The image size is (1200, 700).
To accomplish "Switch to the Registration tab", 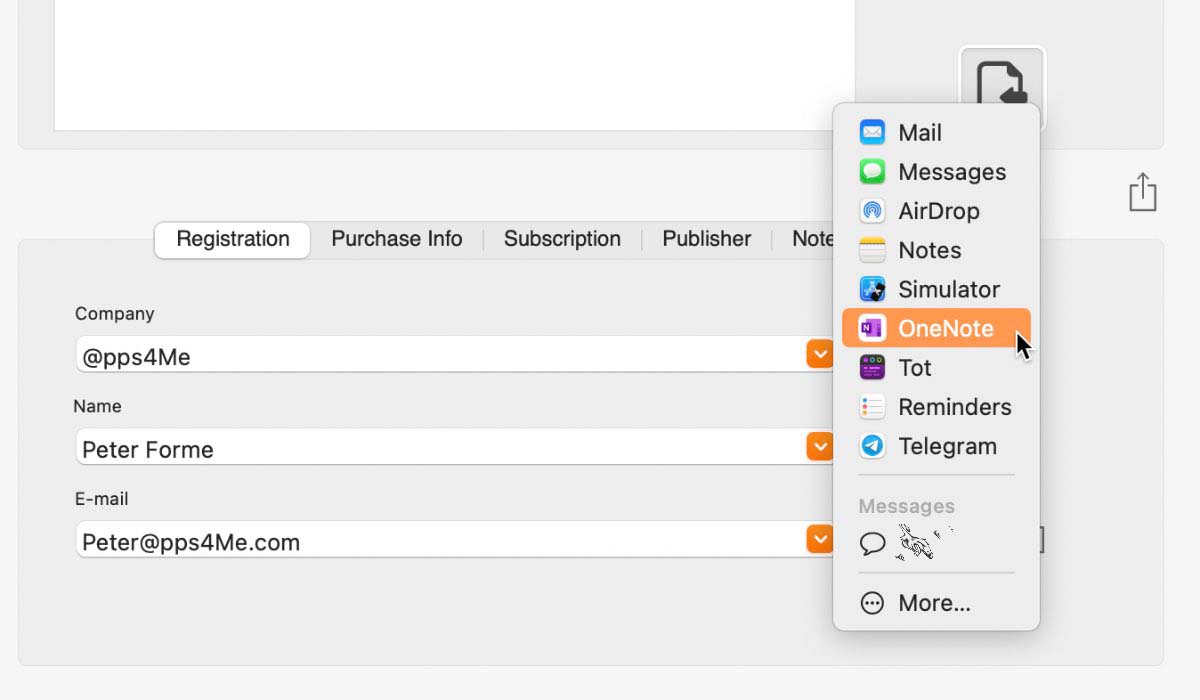I will tap(233, 239).
